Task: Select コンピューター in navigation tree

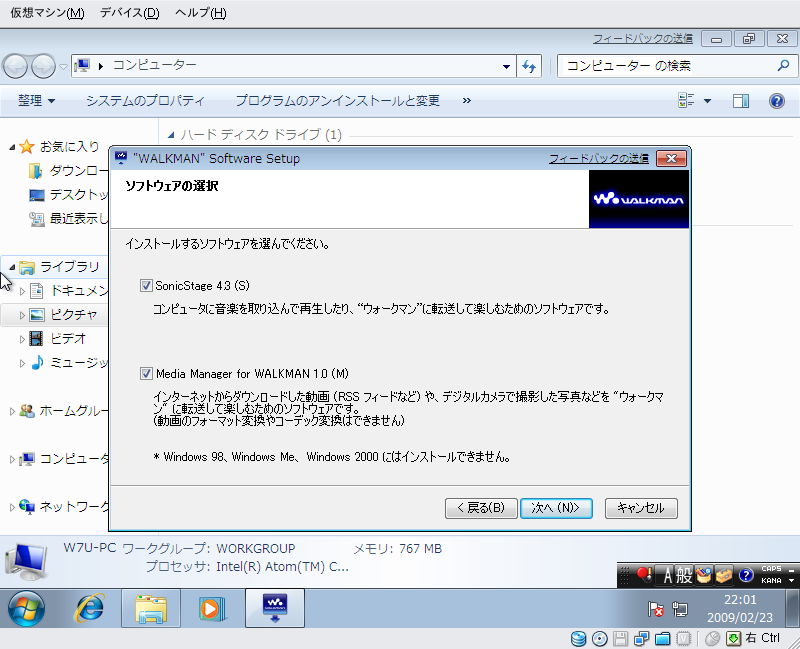Action: [x=64, y=459]
